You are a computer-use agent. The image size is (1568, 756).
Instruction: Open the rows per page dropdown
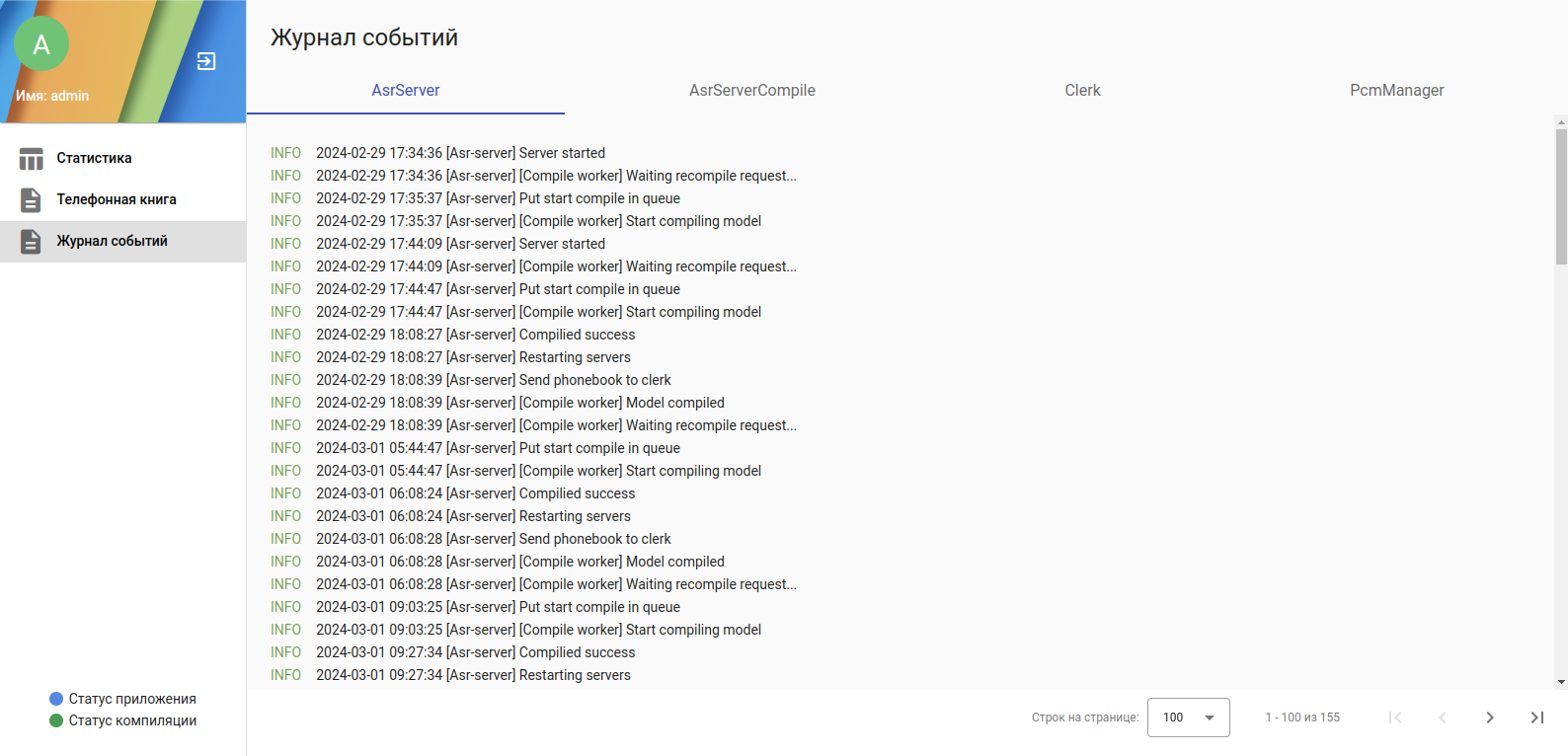(x=1188, y=718)
